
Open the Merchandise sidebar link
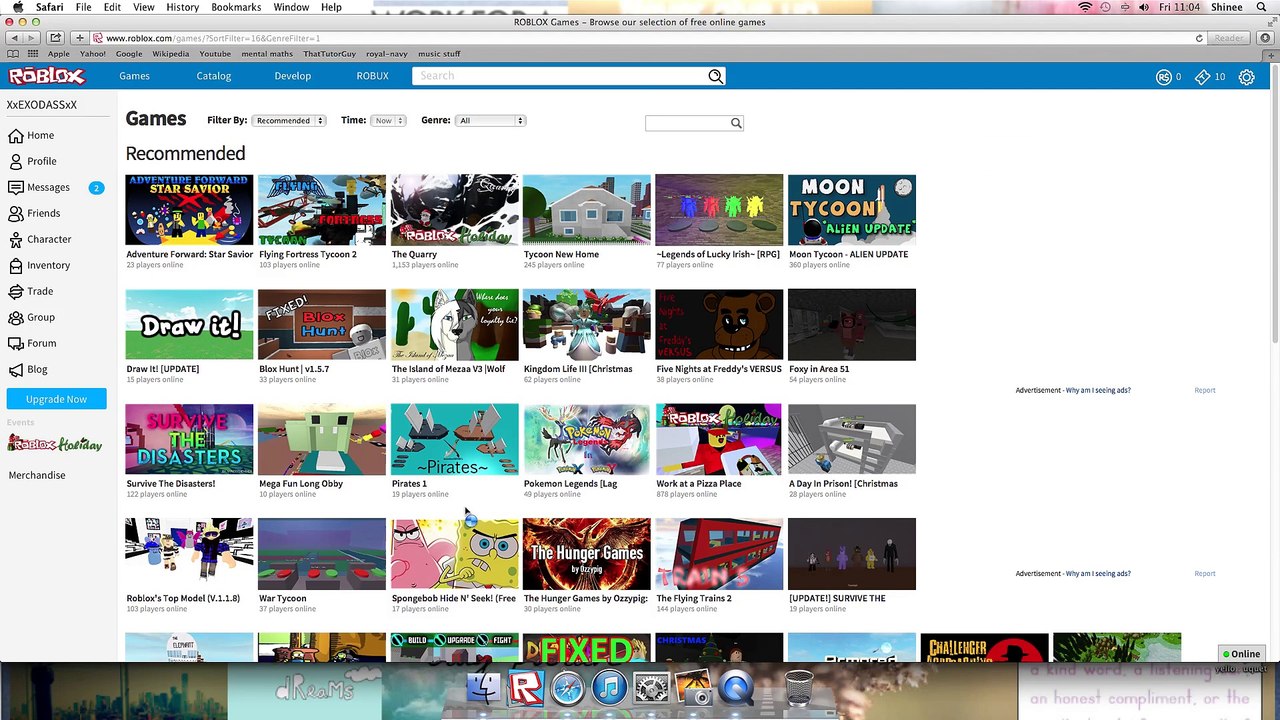click(37, 475)
